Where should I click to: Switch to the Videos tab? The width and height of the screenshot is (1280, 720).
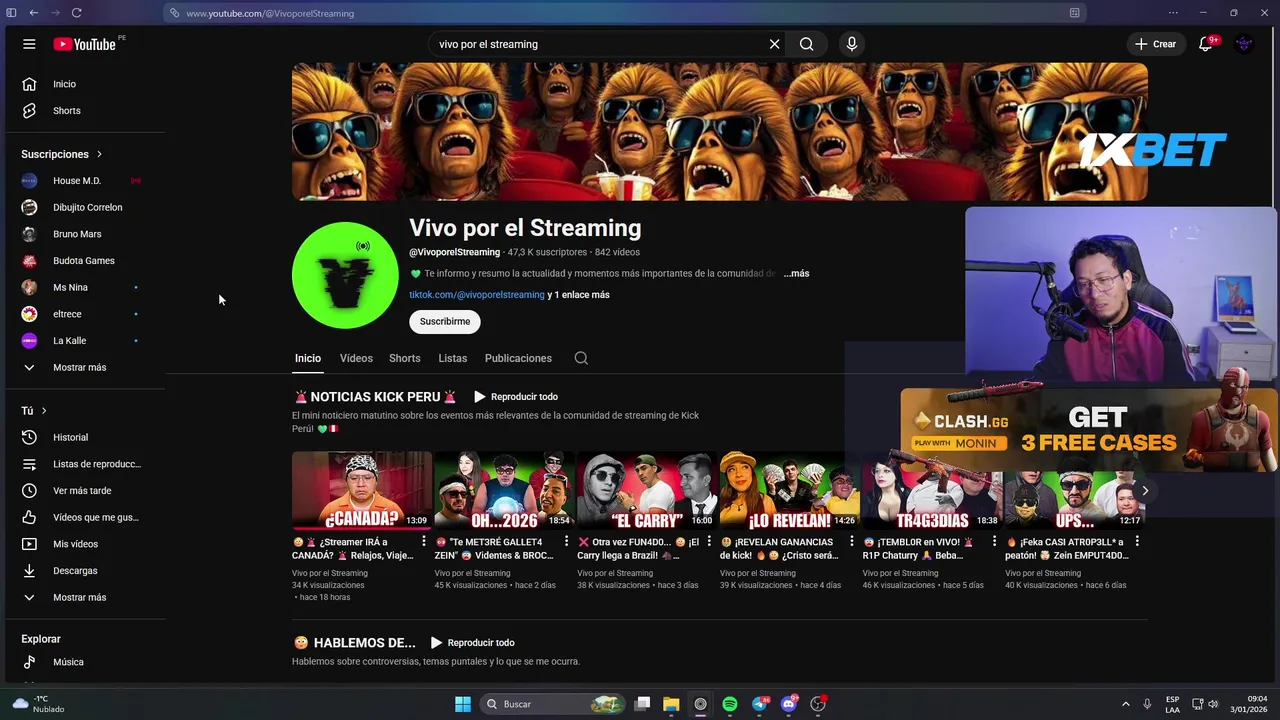point(356,358)
